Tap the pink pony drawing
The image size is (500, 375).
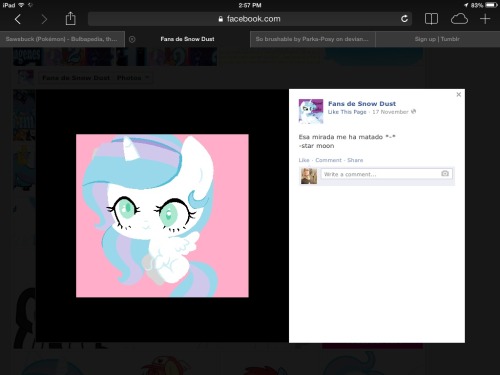[162, 216]
